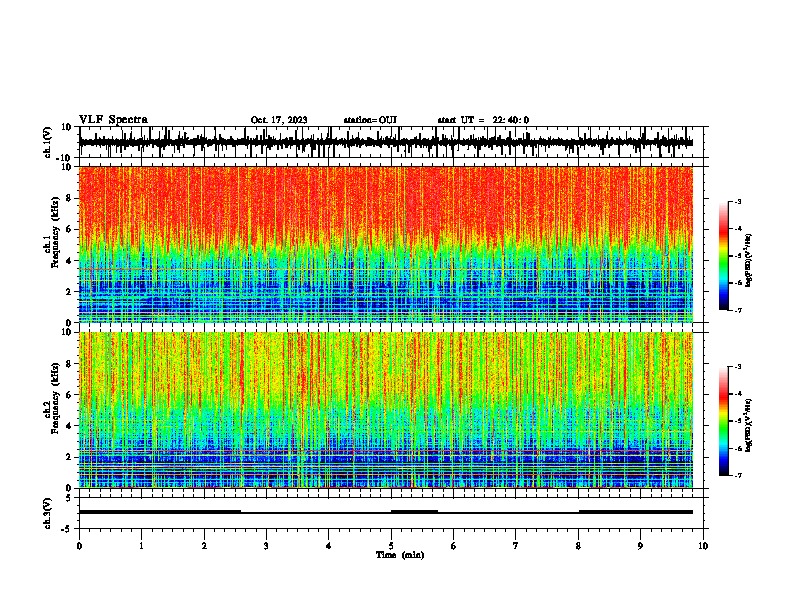
Task: Click the ch.2 spectrogram color bar
Action: click(724, 421)
